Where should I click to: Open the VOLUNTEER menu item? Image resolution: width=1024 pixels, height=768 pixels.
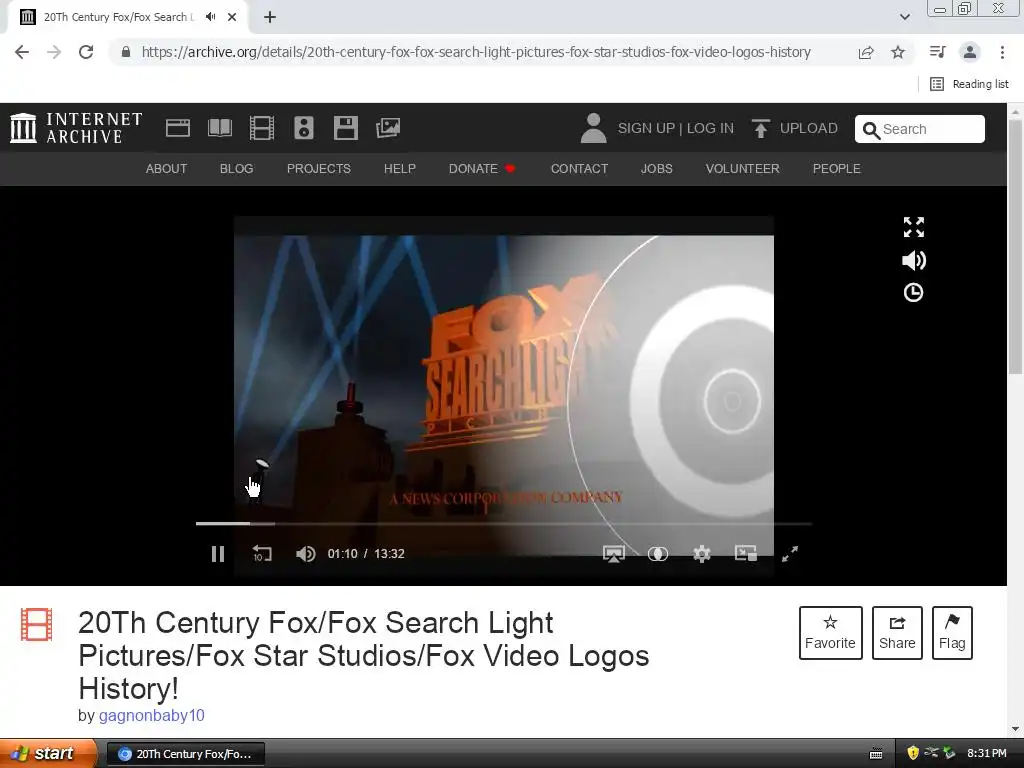743,168
